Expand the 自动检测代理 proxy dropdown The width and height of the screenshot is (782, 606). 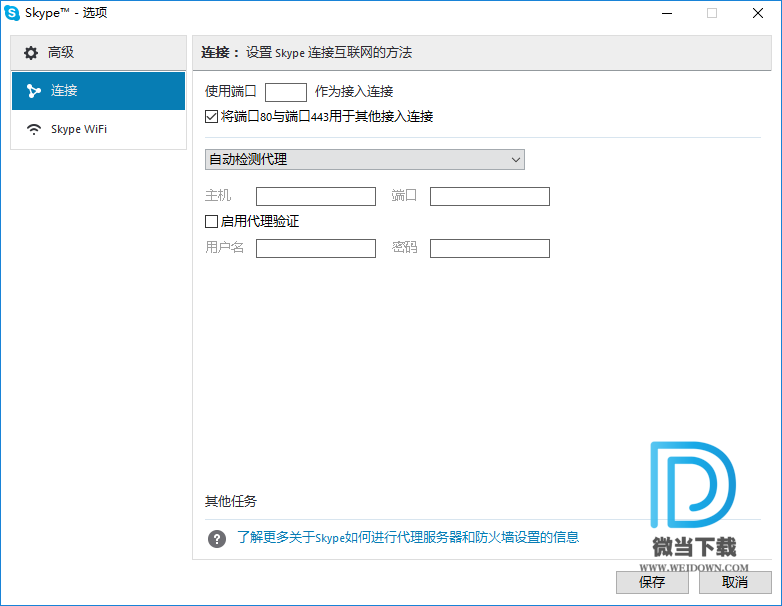(x=364, y=160)
